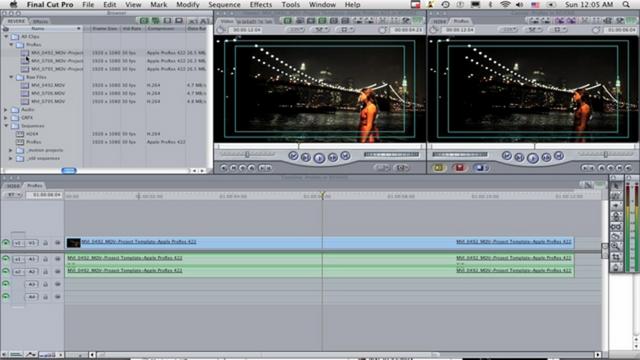Collapse the All Clips bin
The width and height of the screenshot is (640, 360).
click(6, 36)
